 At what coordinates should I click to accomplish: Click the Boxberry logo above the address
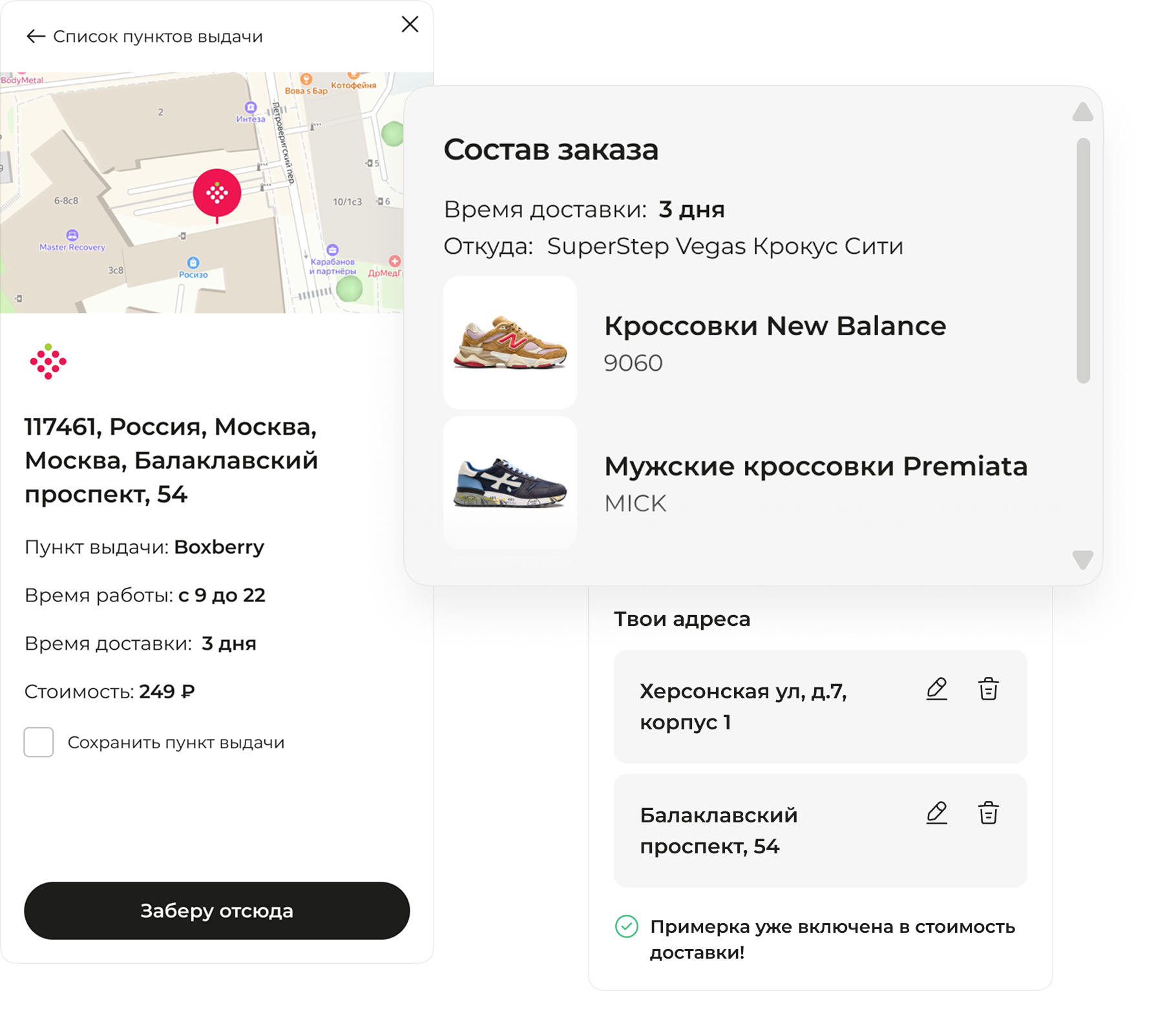point(48,362)
